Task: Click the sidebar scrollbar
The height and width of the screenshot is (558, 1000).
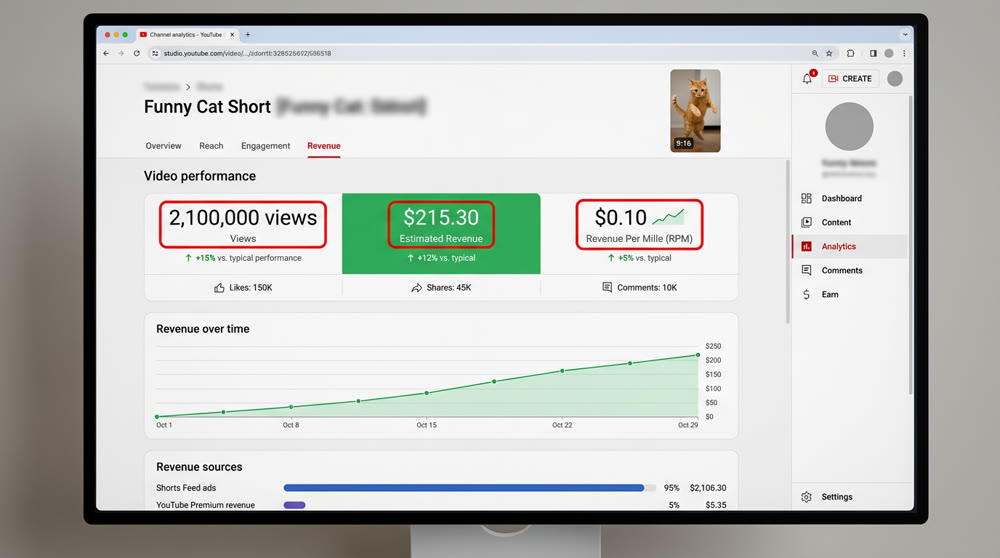Action: [x=910, y=245]
